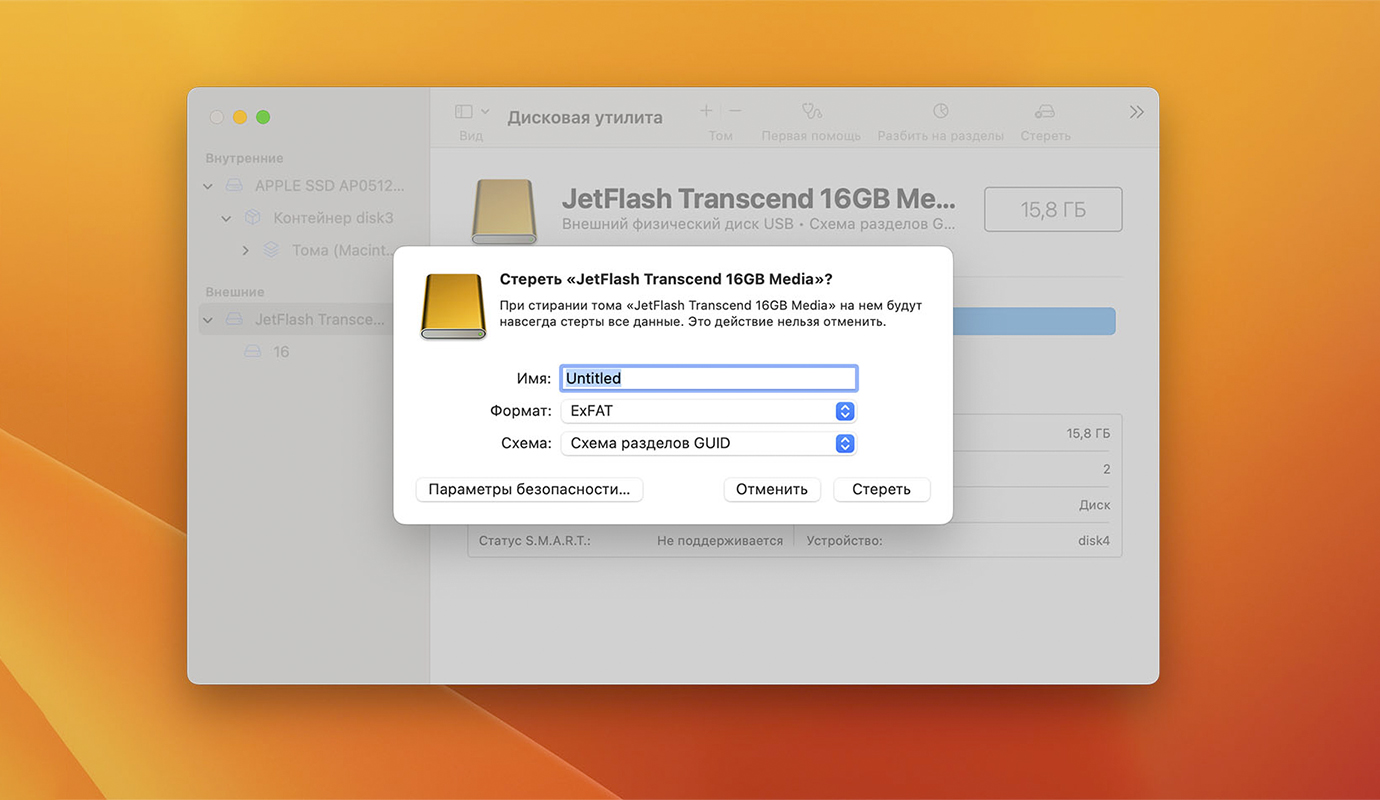
Task: Click the large JetFlash drive icon in main pane
Action: coord(504,212)
